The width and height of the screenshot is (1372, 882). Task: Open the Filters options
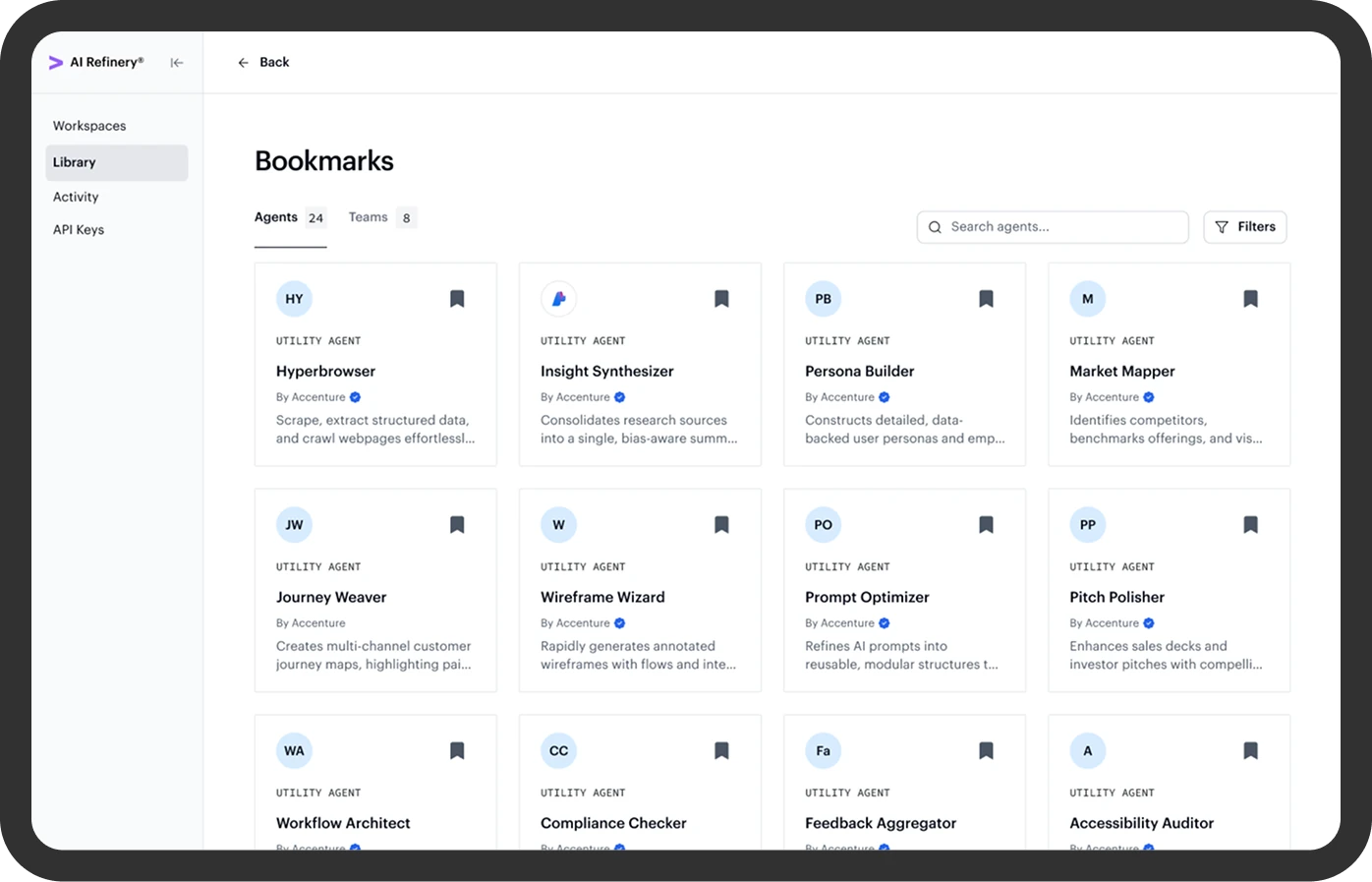1244,227
